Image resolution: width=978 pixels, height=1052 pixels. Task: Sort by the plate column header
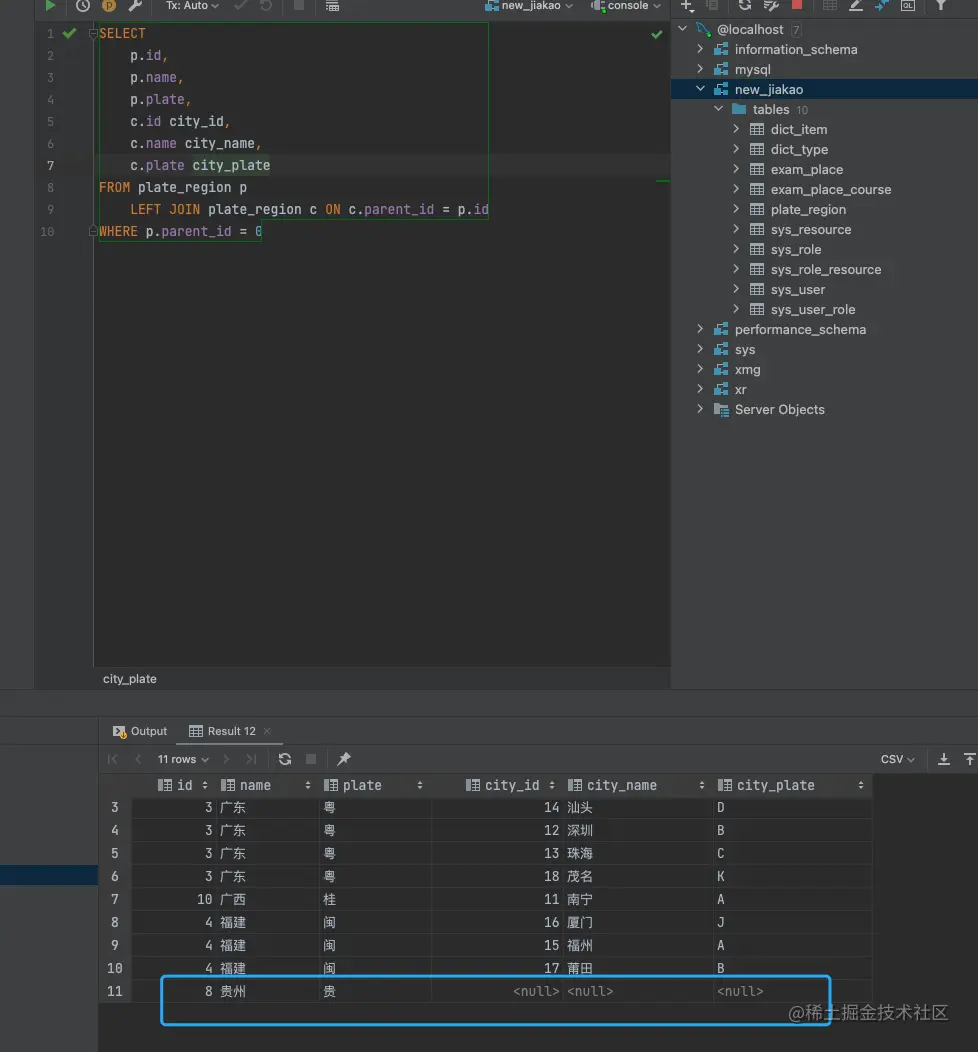373,786
